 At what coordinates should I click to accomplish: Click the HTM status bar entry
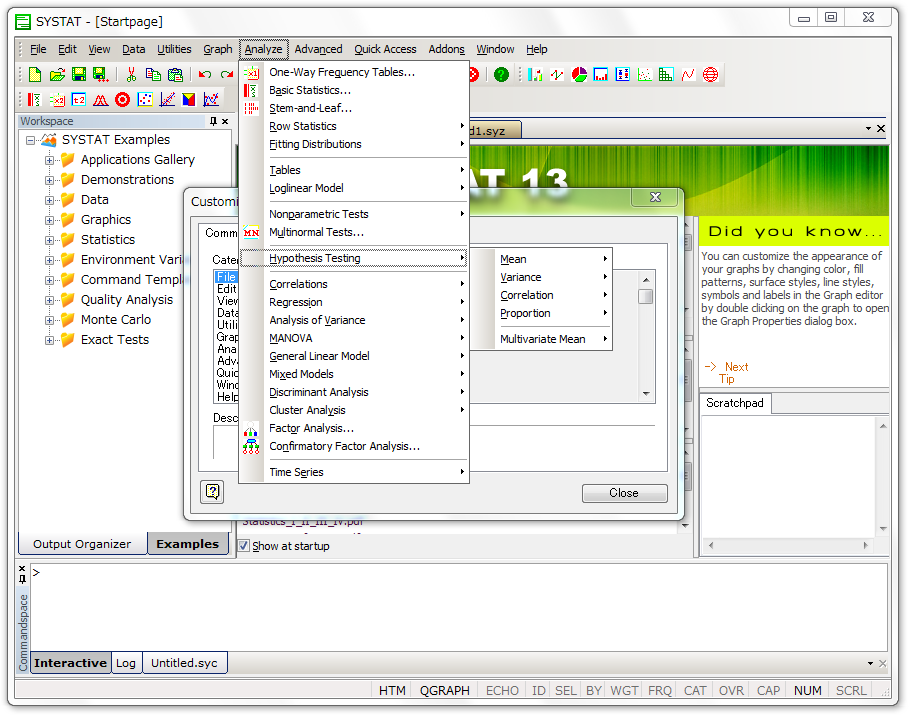coord(392,691)
